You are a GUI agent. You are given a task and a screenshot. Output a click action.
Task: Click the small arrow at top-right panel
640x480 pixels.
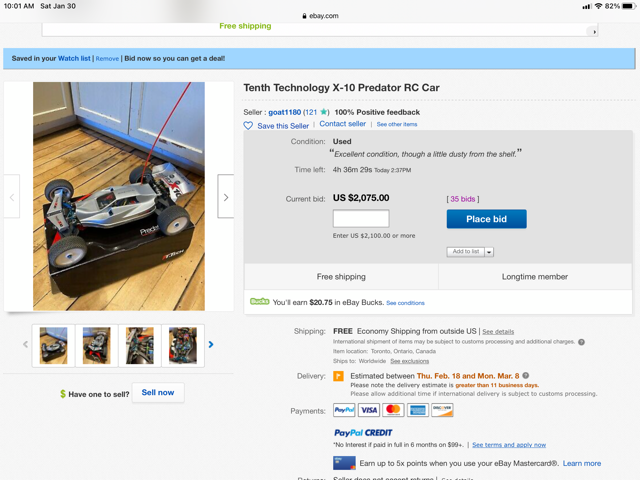[x=594, y=31]
